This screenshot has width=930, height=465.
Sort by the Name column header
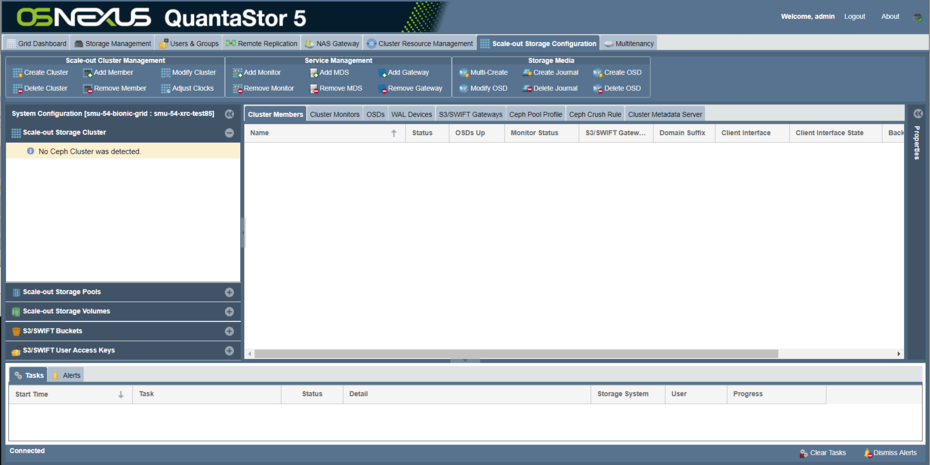[x=325, y=133]
